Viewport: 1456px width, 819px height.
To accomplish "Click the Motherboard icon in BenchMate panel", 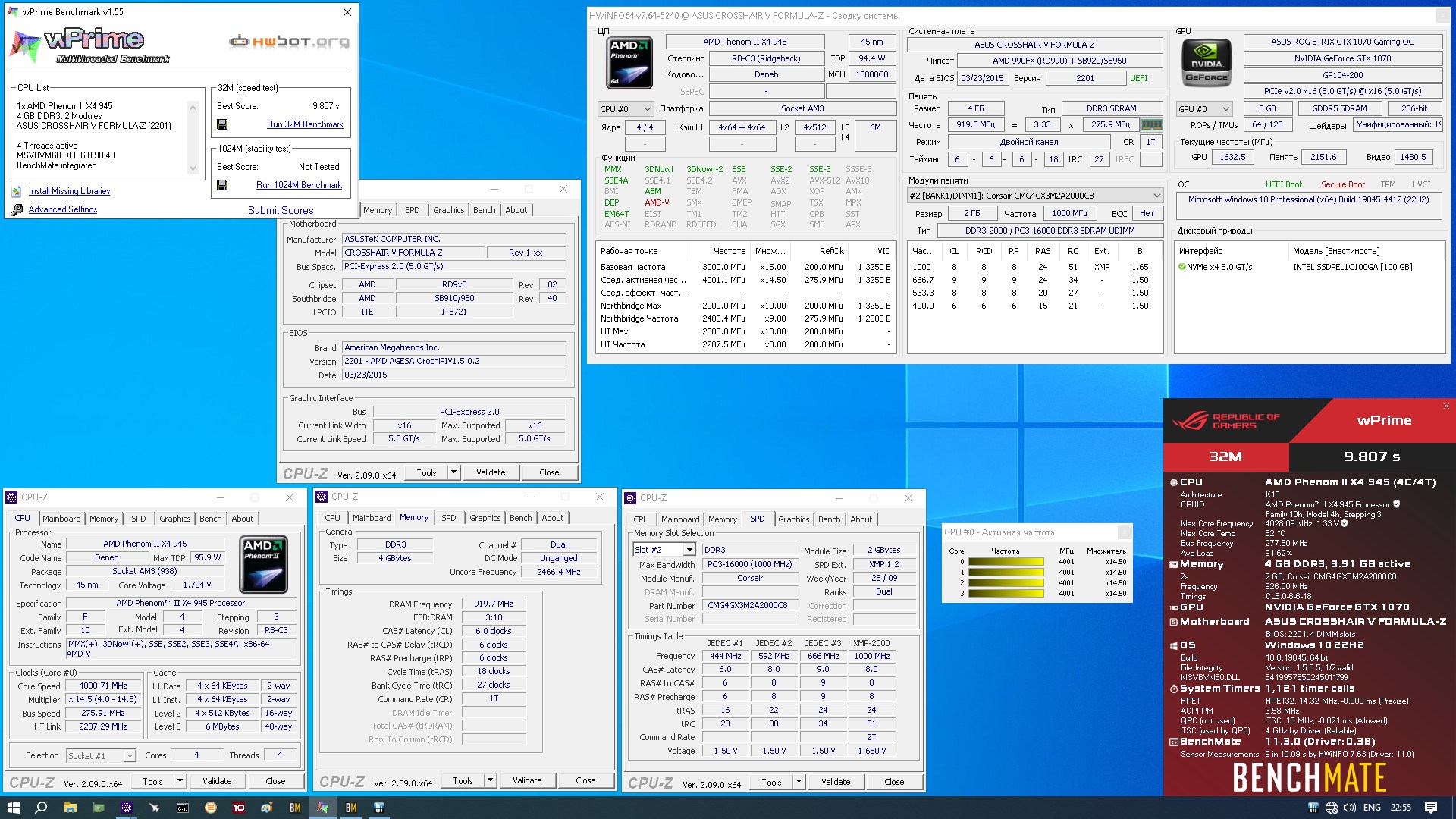I will pos(1174,622).
